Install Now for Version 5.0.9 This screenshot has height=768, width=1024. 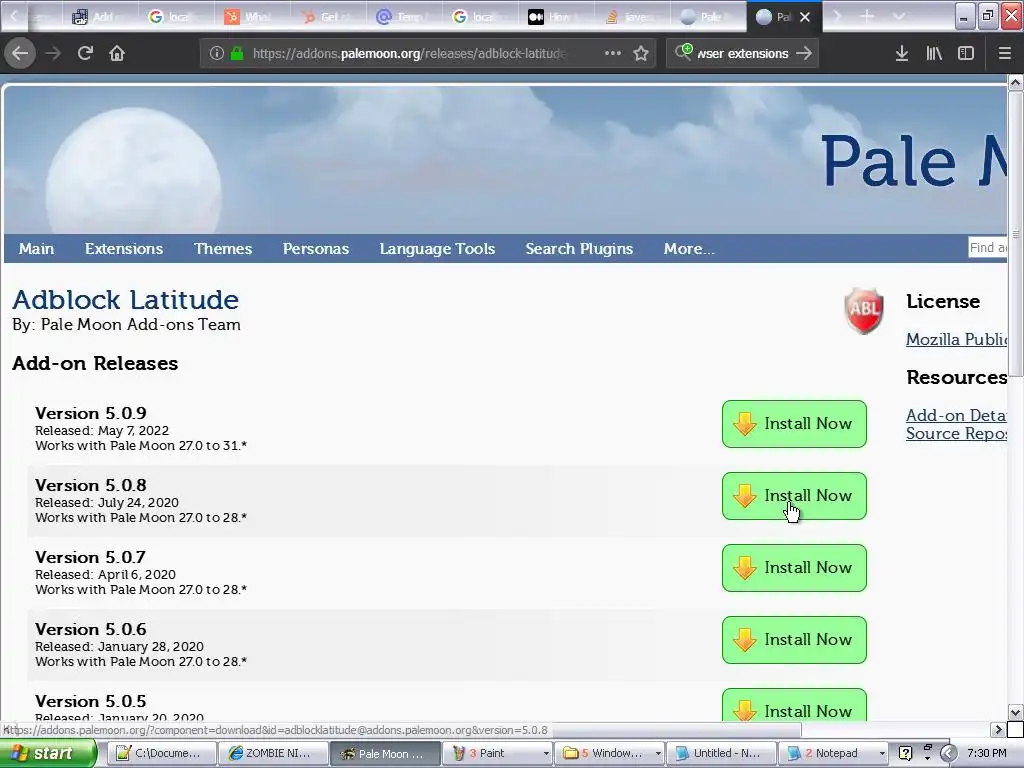point(794,424)
